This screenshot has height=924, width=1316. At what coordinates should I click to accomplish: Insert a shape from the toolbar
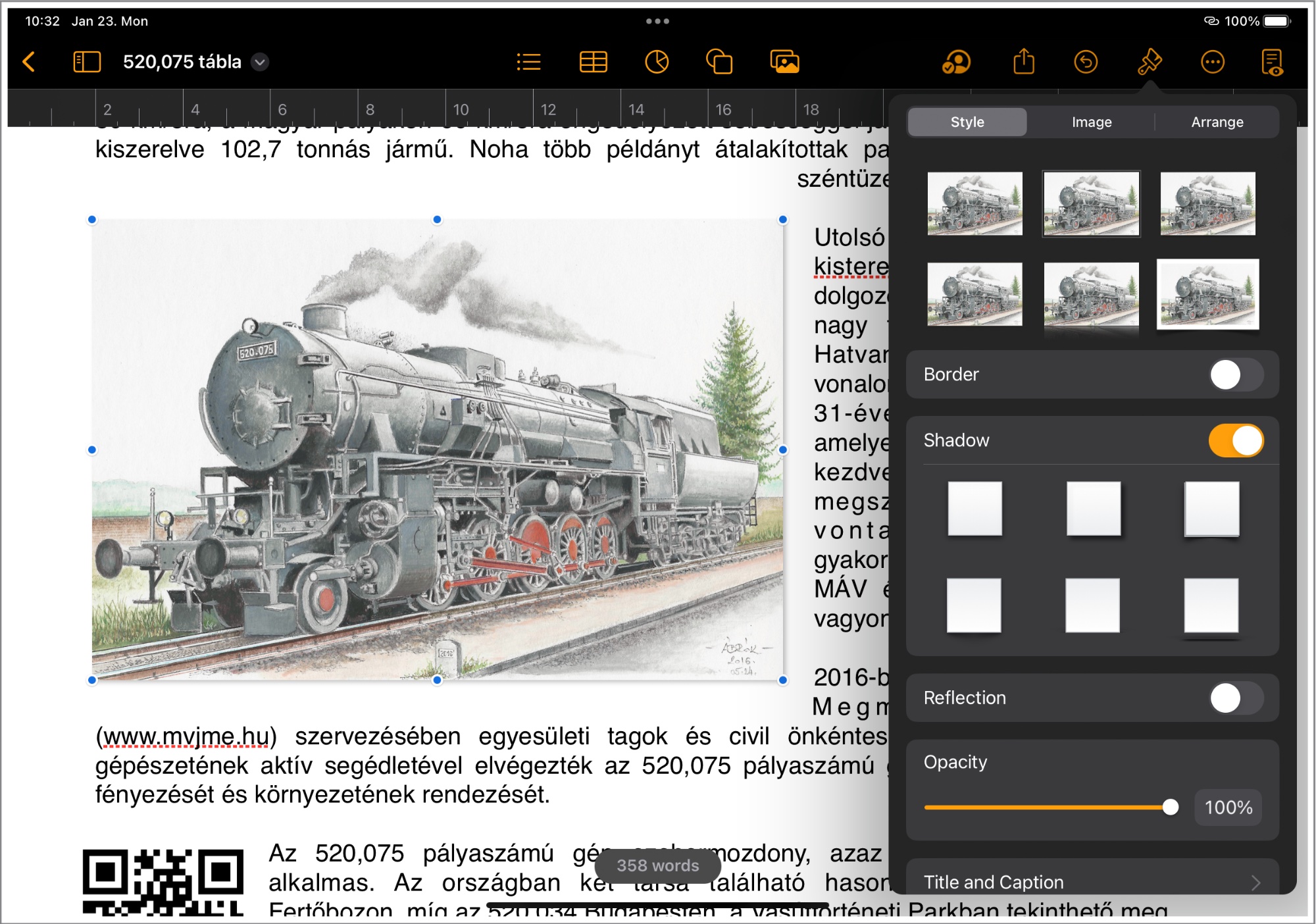(719, 62)
